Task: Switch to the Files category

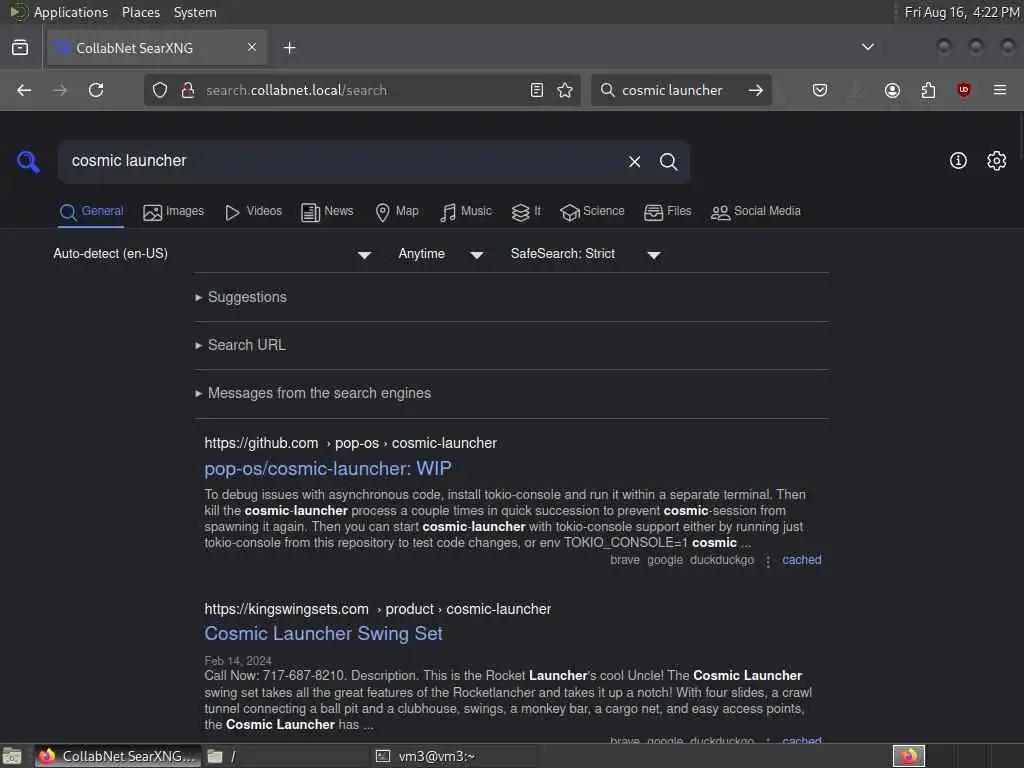Action: (667, 212)
